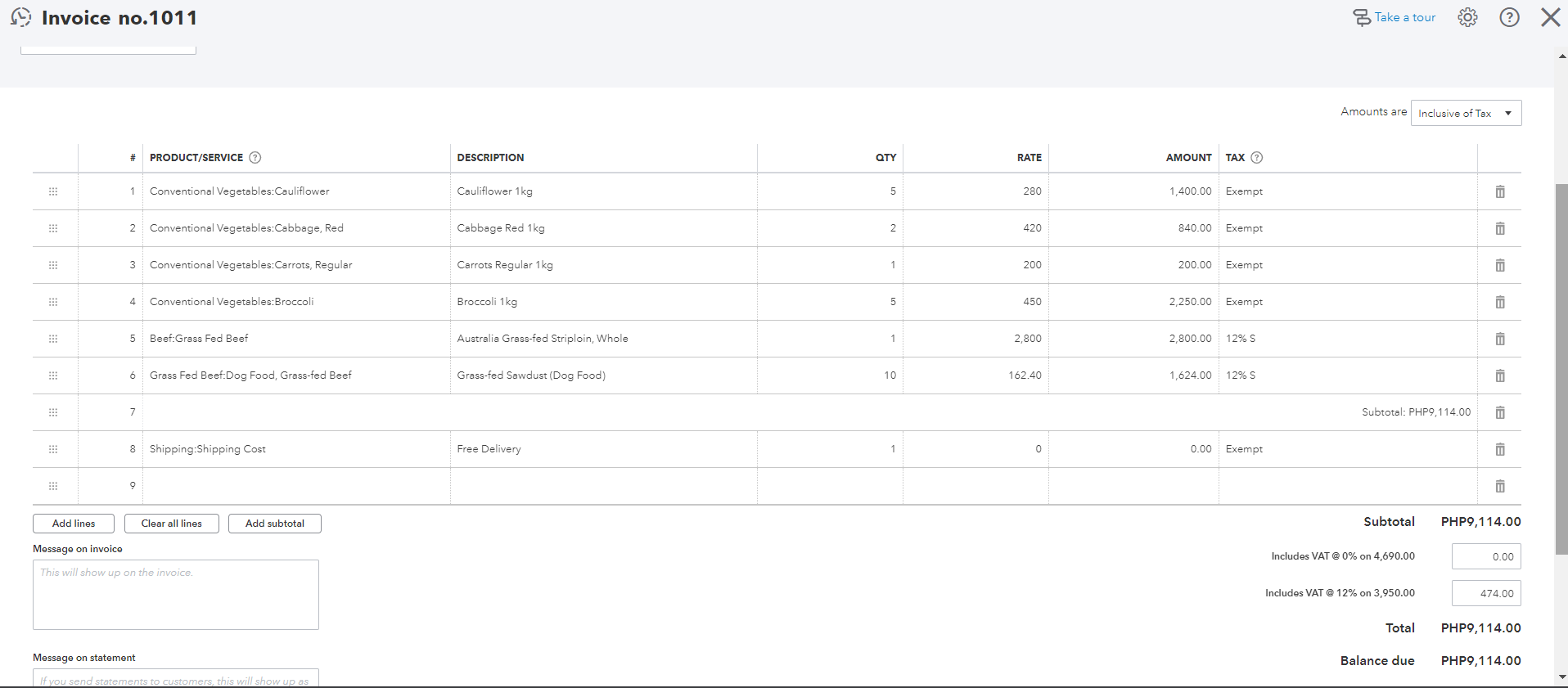This screenshot has height=688, width=1568.
Task: Delete the Cauliflower line with trash icon
Action: tap(1499, 191)
